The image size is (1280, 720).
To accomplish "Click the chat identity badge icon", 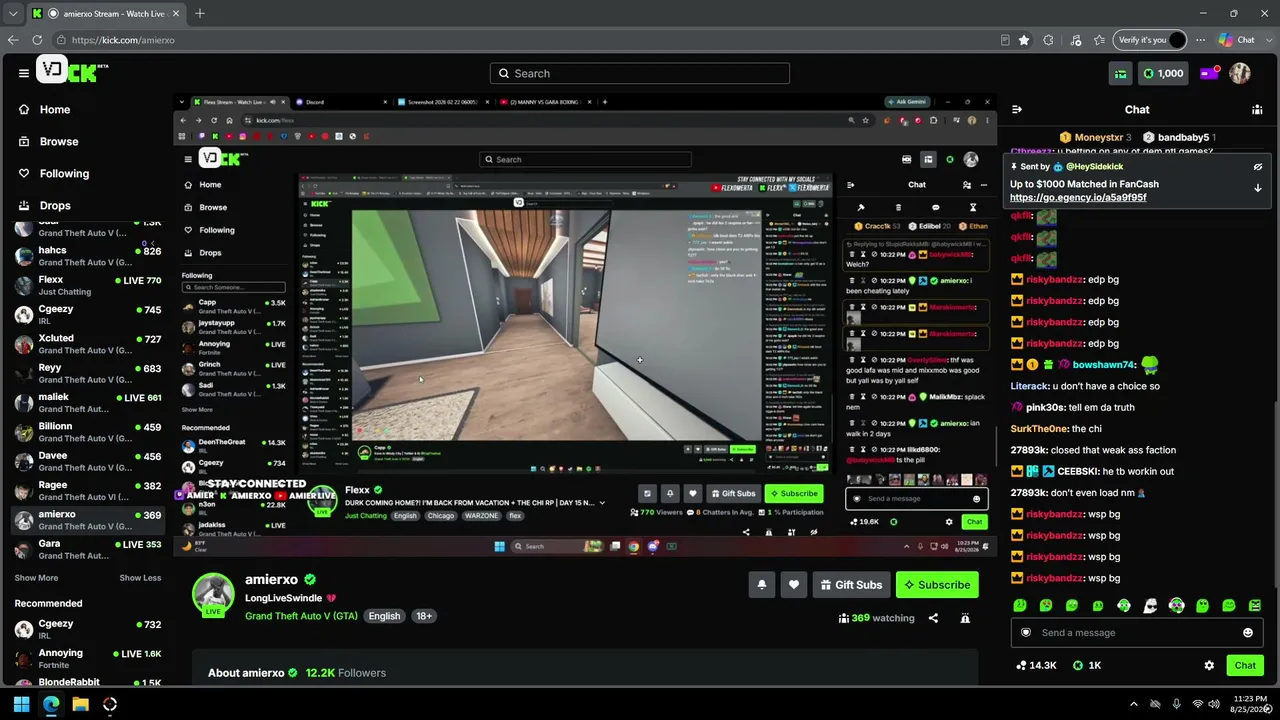I will click(x=1025, y=633).
